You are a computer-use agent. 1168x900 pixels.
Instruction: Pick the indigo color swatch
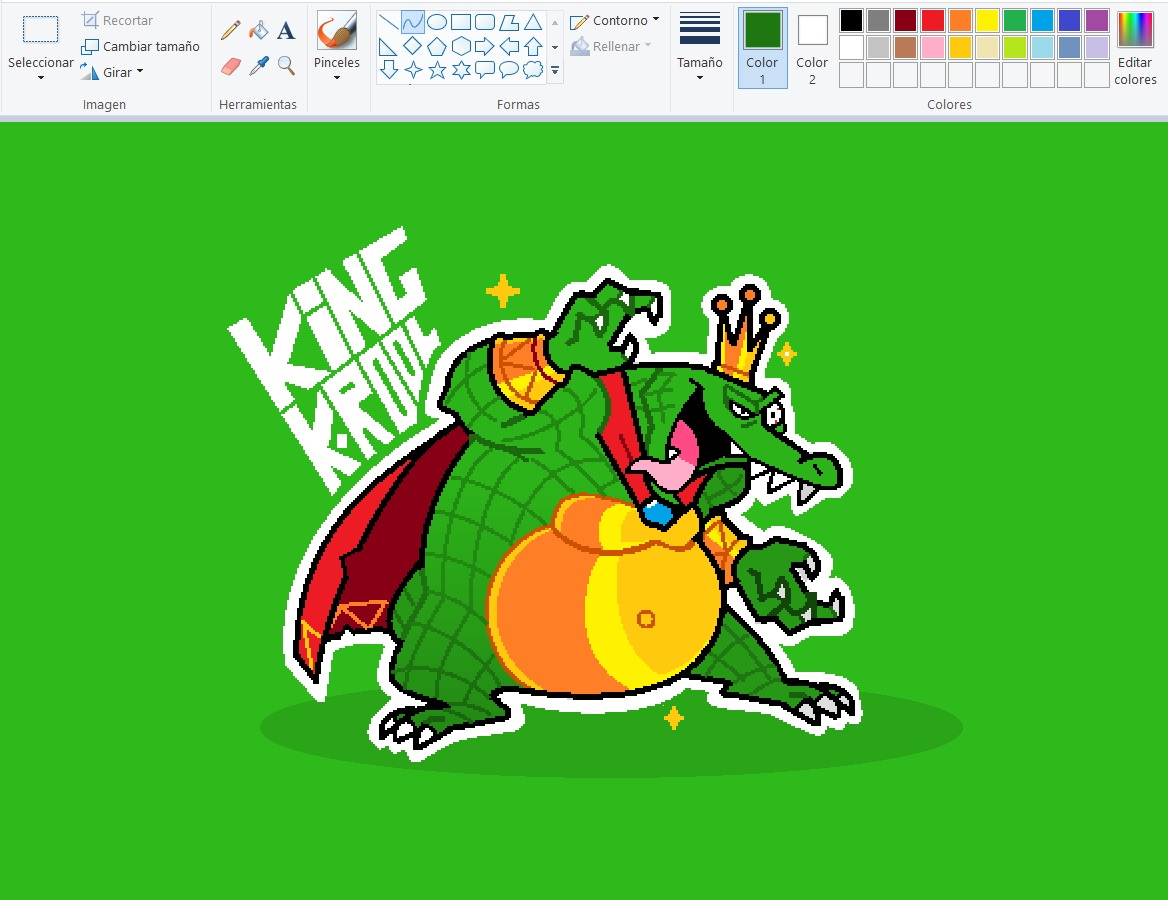(x=1069, y=20)
